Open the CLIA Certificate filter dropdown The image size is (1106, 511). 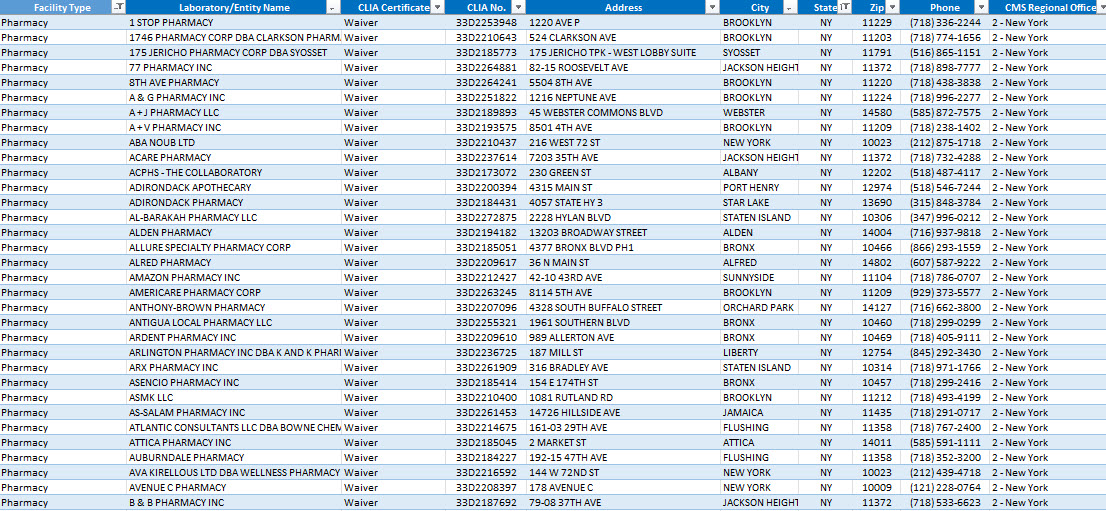coord(437,7)
